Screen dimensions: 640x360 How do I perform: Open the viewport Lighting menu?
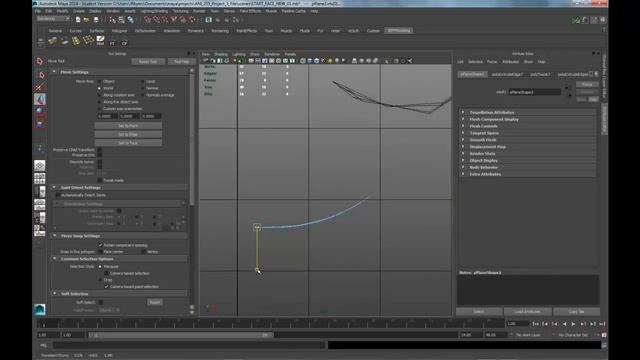point(239,54)
